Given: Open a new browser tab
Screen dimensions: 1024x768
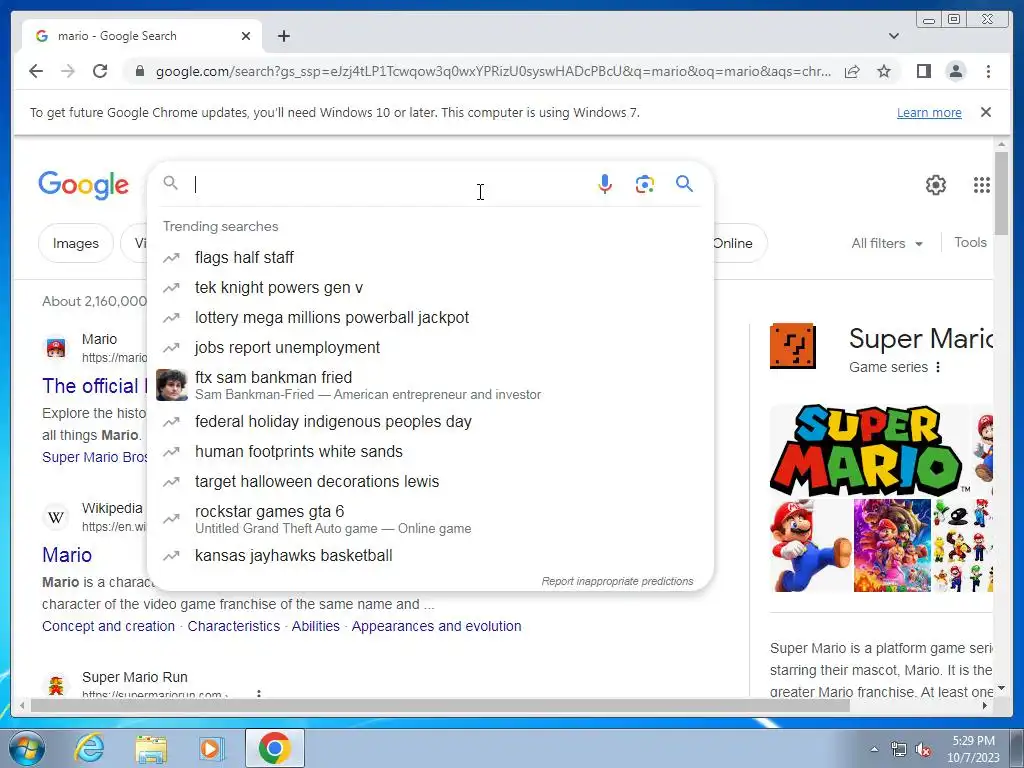Looking at the screenshot, I should 283,36.
